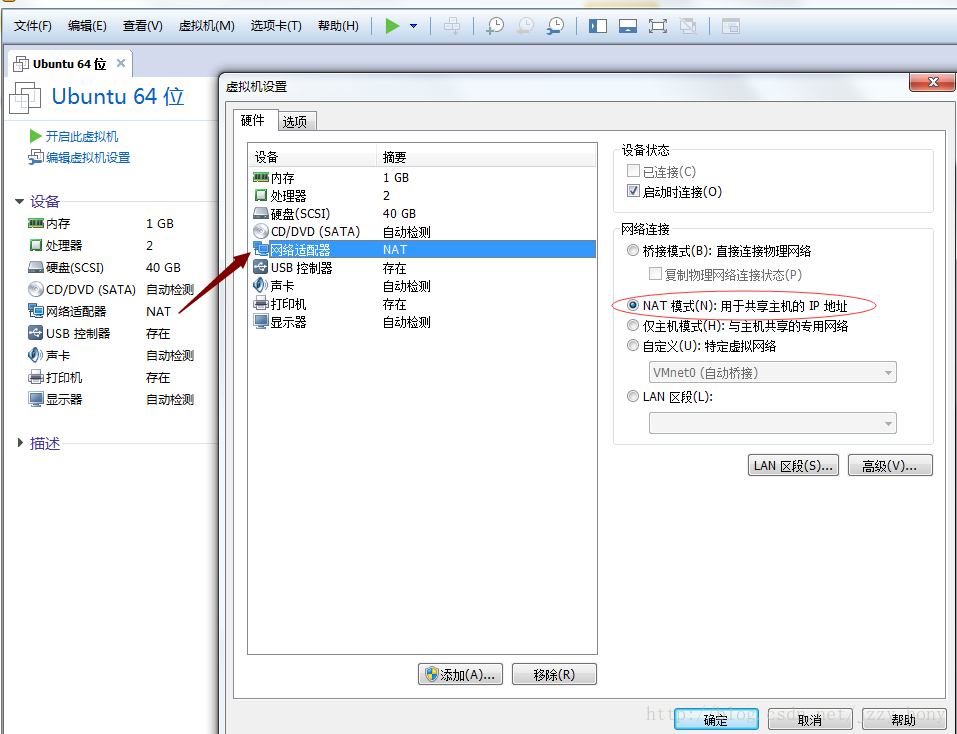Enter full screen mode icon
This screenshot has width=957, height=734.
coord(657,26)
